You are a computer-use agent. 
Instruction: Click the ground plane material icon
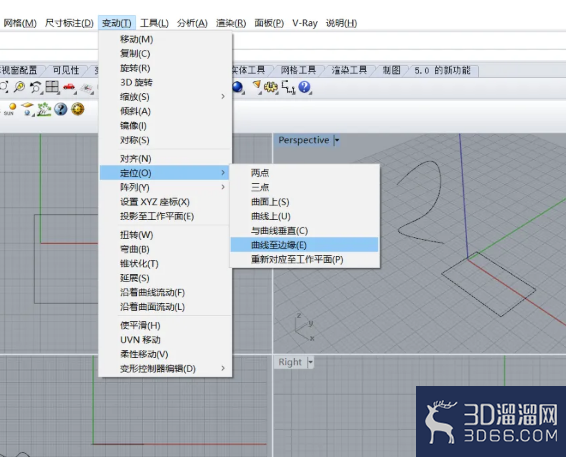pos(27,109)
